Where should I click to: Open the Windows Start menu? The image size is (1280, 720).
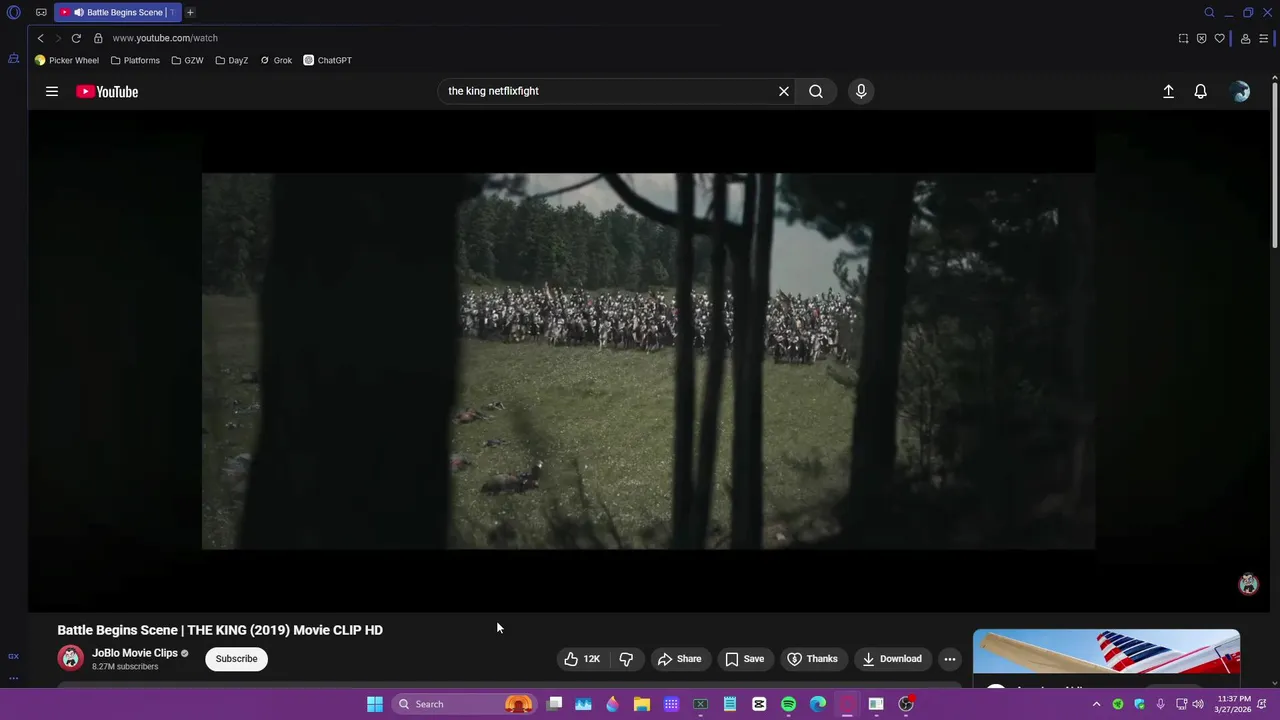click(375, 704)
